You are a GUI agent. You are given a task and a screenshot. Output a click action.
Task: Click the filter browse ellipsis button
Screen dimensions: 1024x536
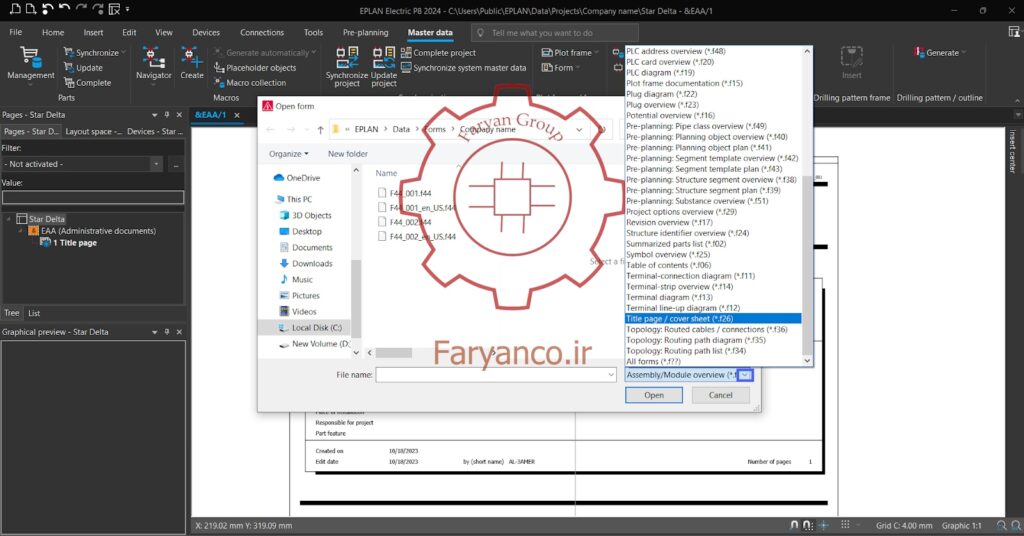tap(176, 164)
